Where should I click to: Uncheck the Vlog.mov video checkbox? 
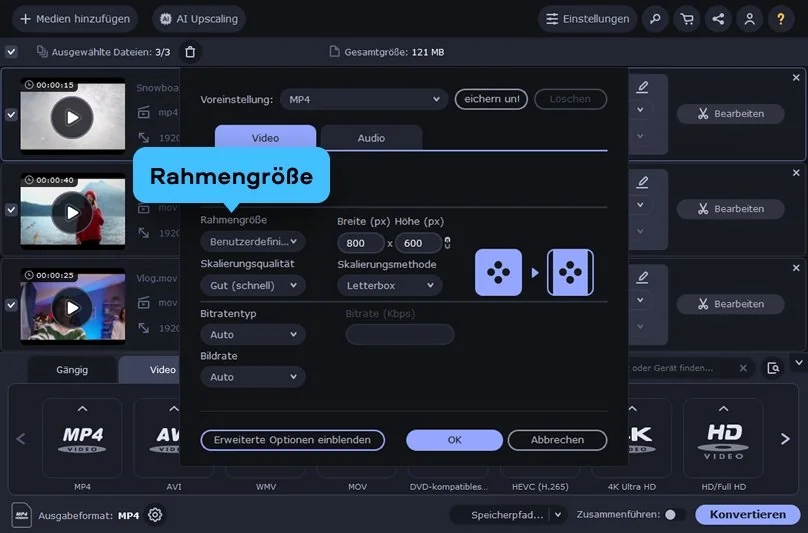pos(11,305)
